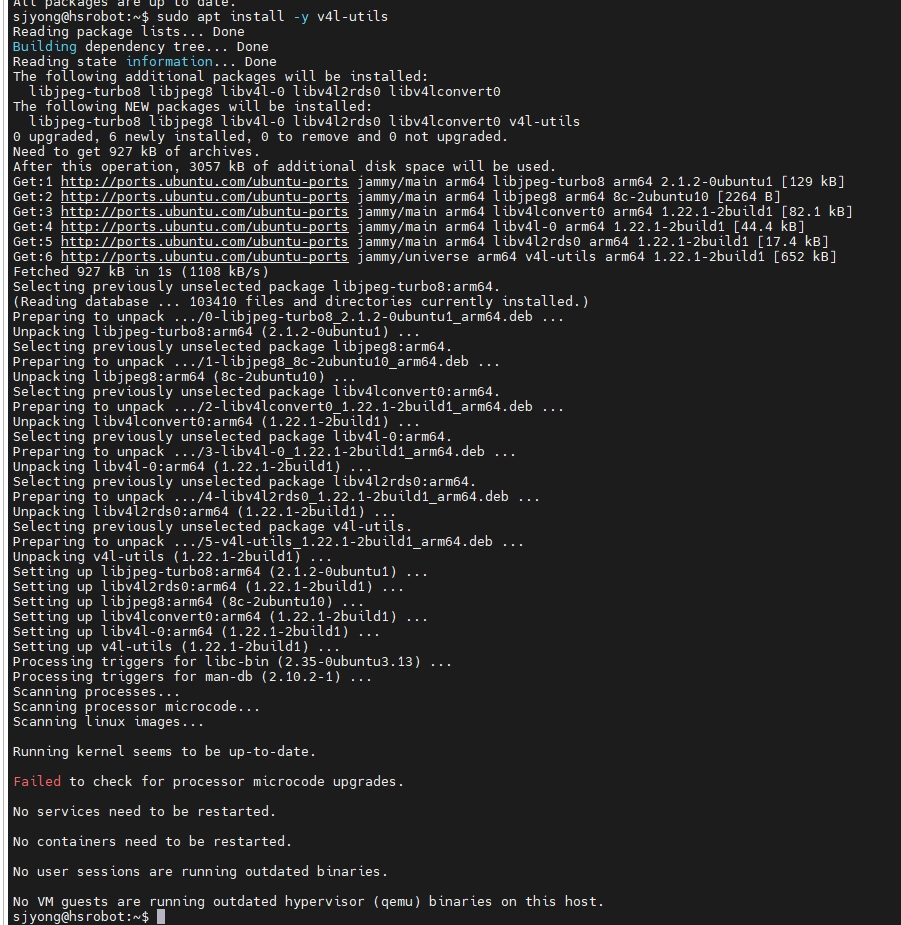Click the No user sessions outdated binaries line
This screenshot has width=901, height=925.
tap(201, 871)
